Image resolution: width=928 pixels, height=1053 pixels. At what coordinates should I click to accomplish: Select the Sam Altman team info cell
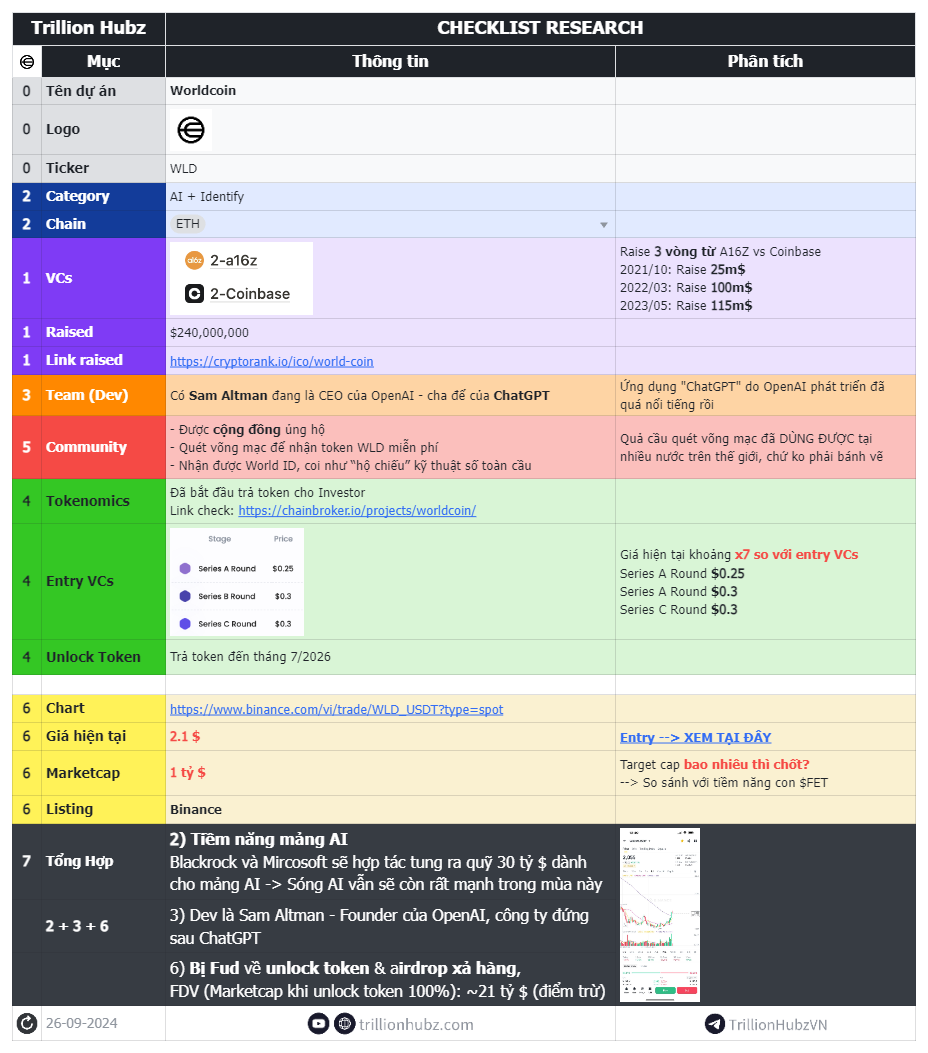[390, 395]
